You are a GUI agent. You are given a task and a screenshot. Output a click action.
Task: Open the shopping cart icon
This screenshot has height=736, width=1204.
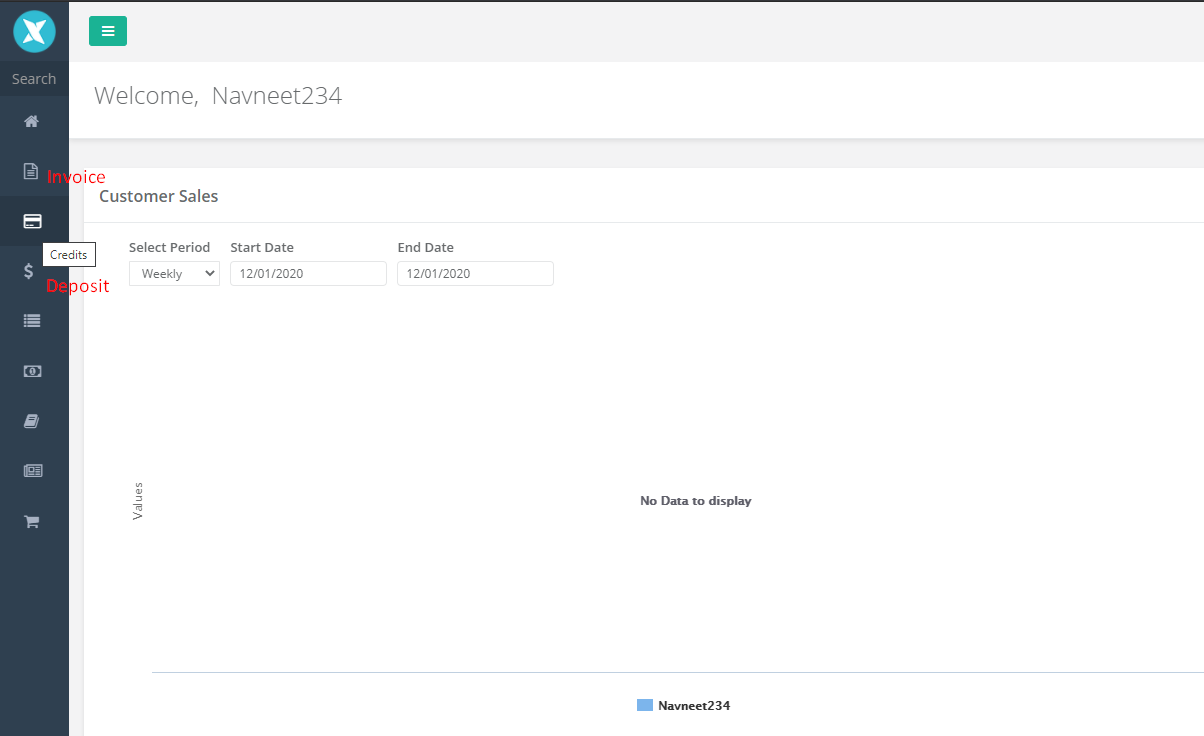pyautogui.click(x=32, y=521)
